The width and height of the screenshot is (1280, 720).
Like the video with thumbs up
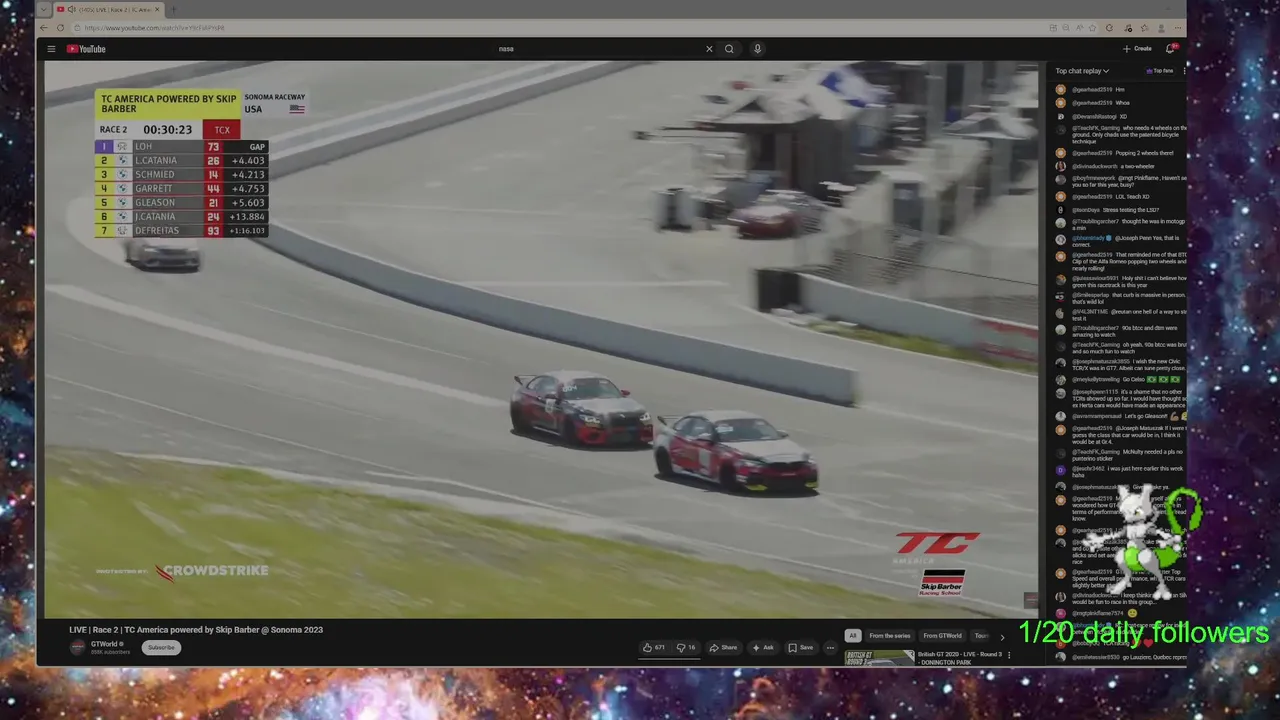[x=654, y=647]
